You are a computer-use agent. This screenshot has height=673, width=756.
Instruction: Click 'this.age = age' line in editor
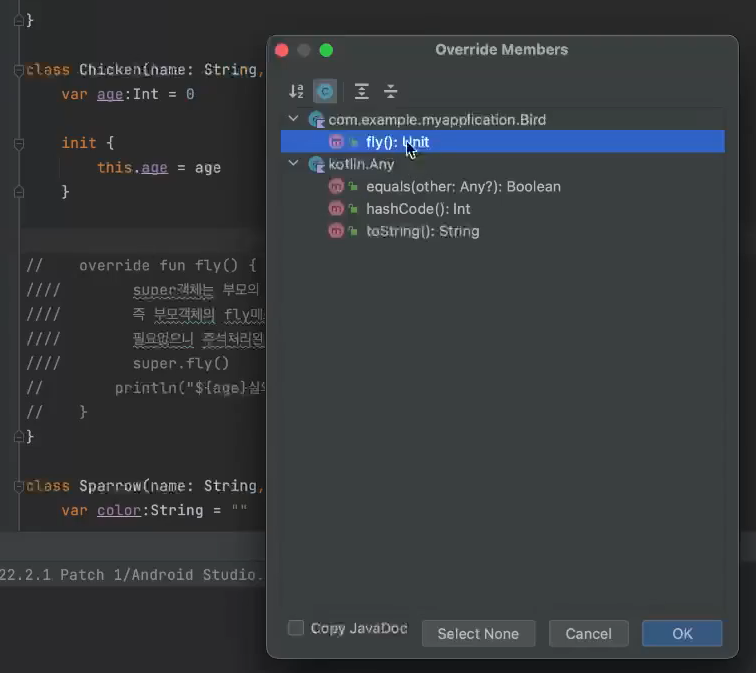click(159, 168)
